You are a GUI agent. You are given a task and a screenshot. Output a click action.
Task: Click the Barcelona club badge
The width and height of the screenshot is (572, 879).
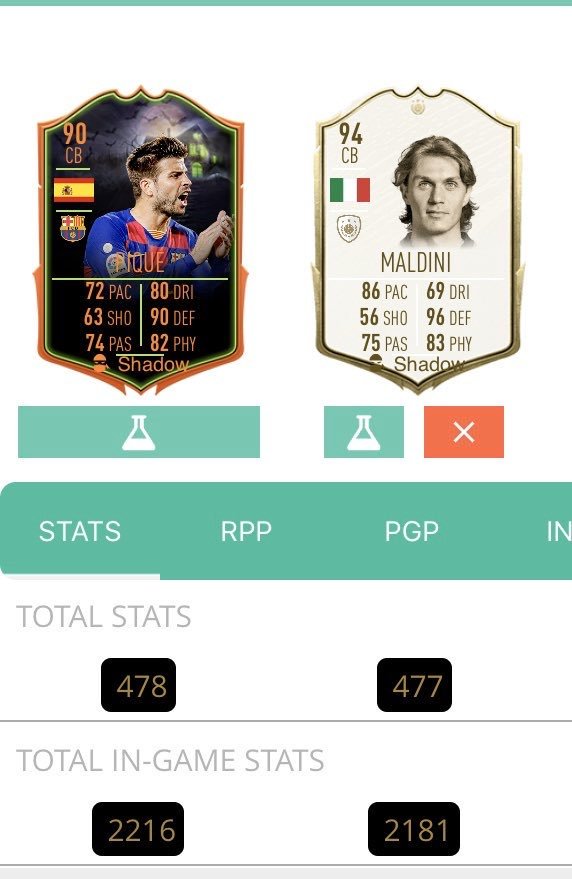click(73, 228)
